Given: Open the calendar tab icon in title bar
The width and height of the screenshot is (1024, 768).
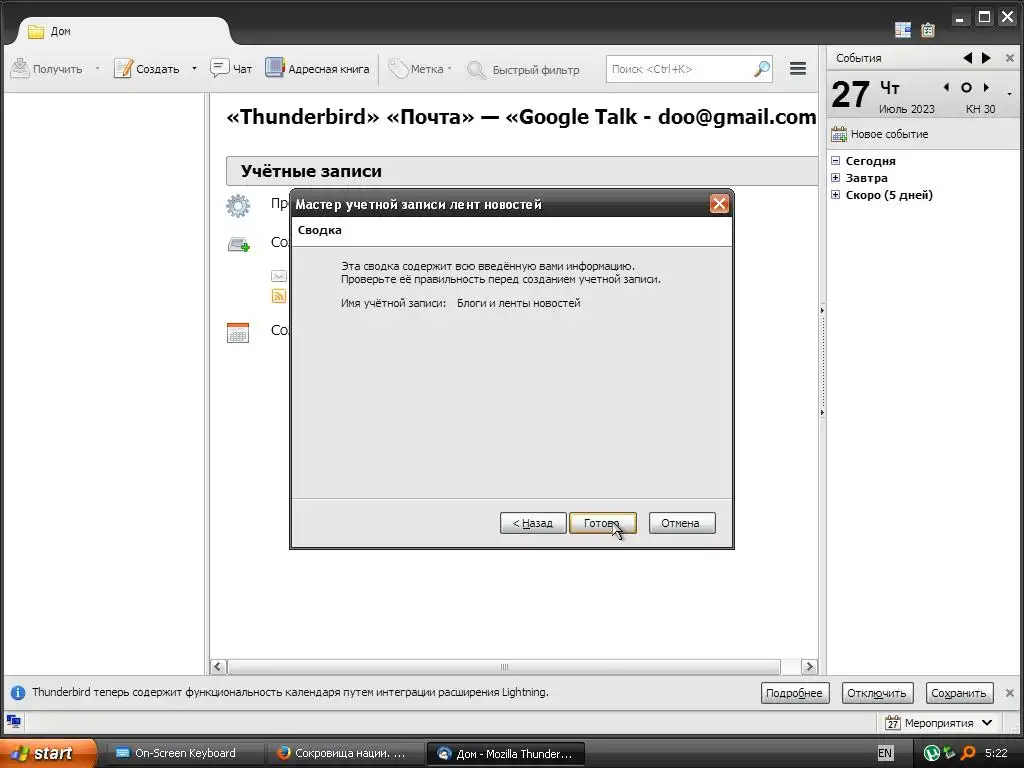Looking at the screenshot, I should (903, 29).
